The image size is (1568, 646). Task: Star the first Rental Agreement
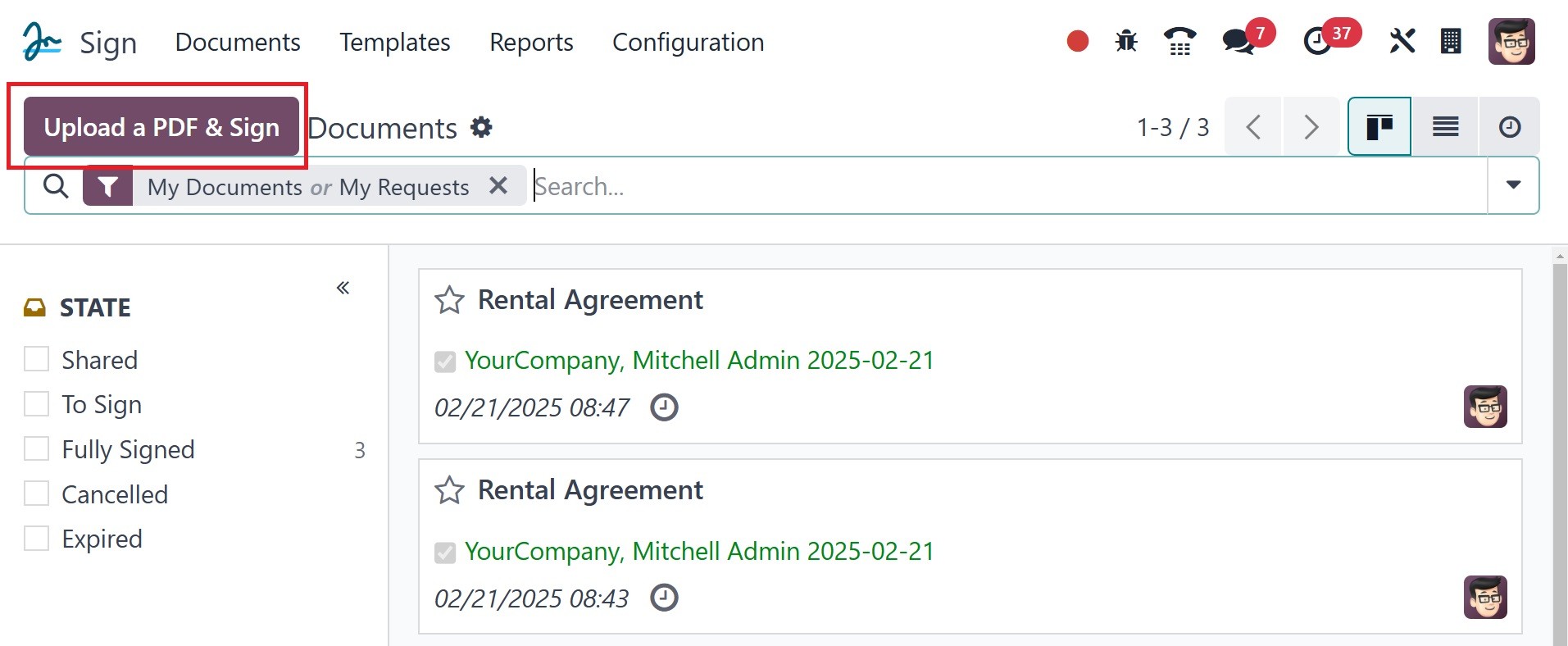(449, 300)
